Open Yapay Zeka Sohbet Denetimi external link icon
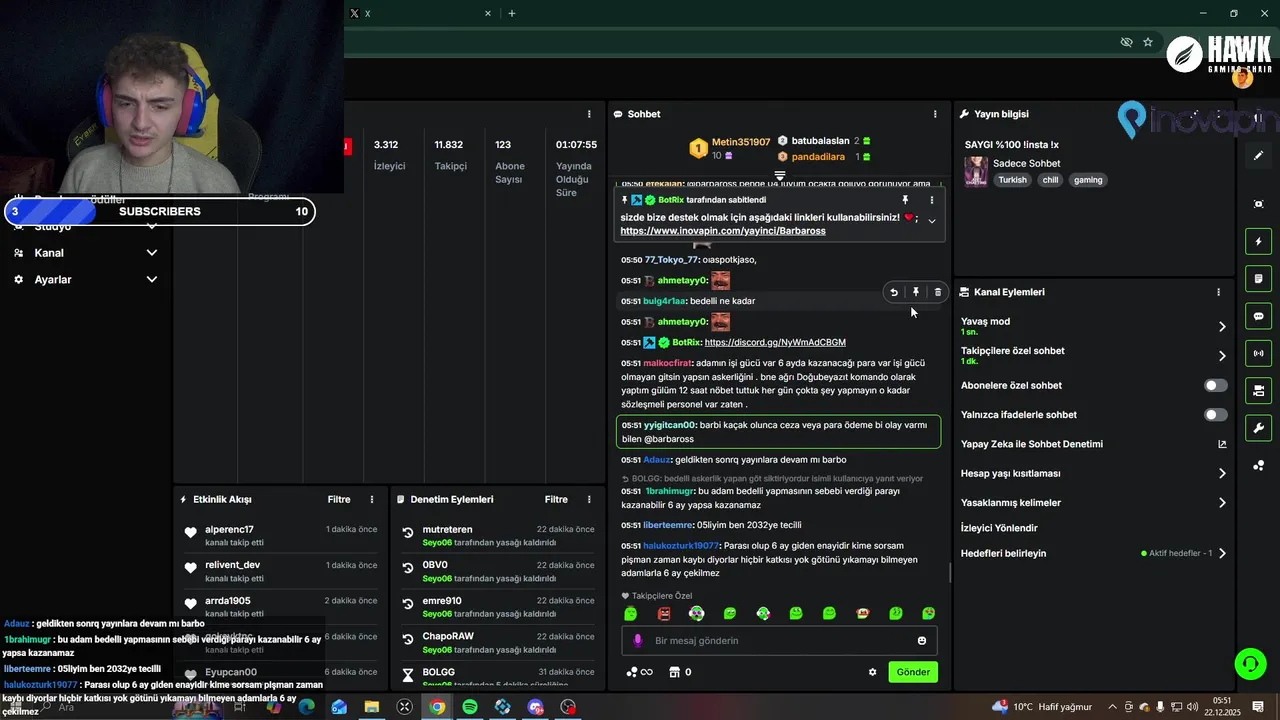The image size is (1280, 720). coord(1222,444)
